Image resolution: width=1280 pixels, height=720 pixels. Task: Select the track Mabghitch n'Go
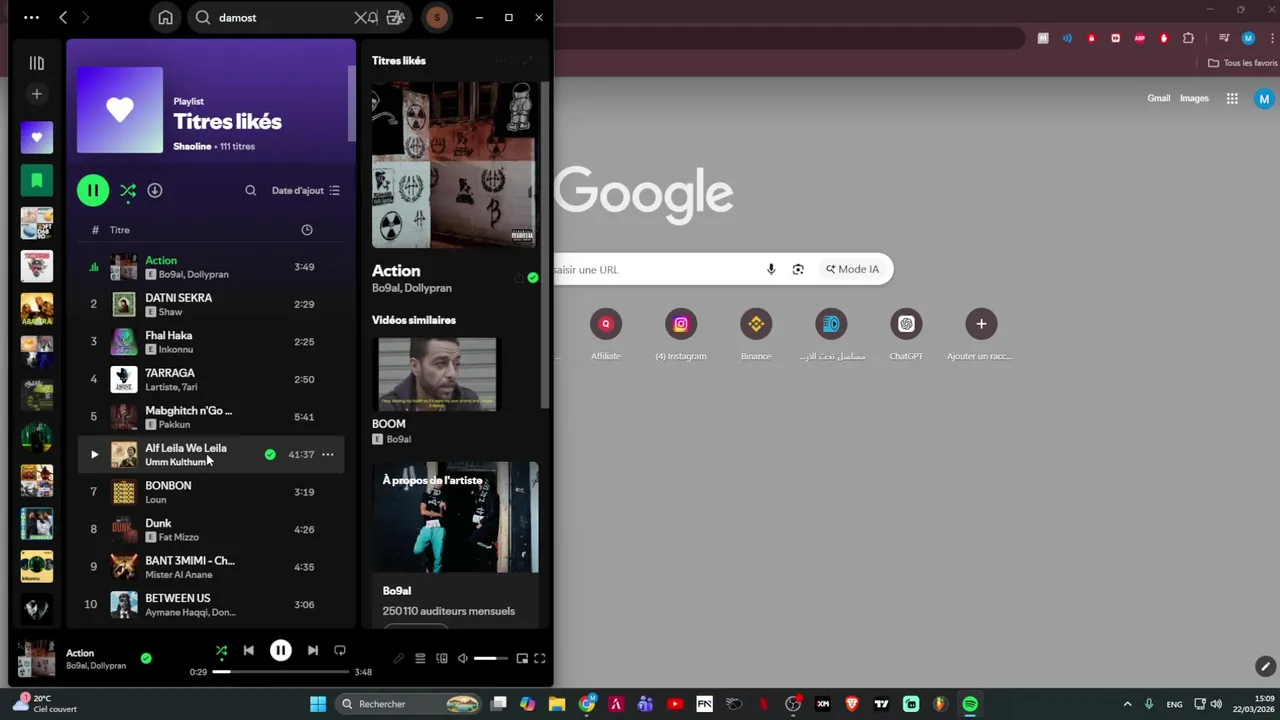[x=211, y=417]
